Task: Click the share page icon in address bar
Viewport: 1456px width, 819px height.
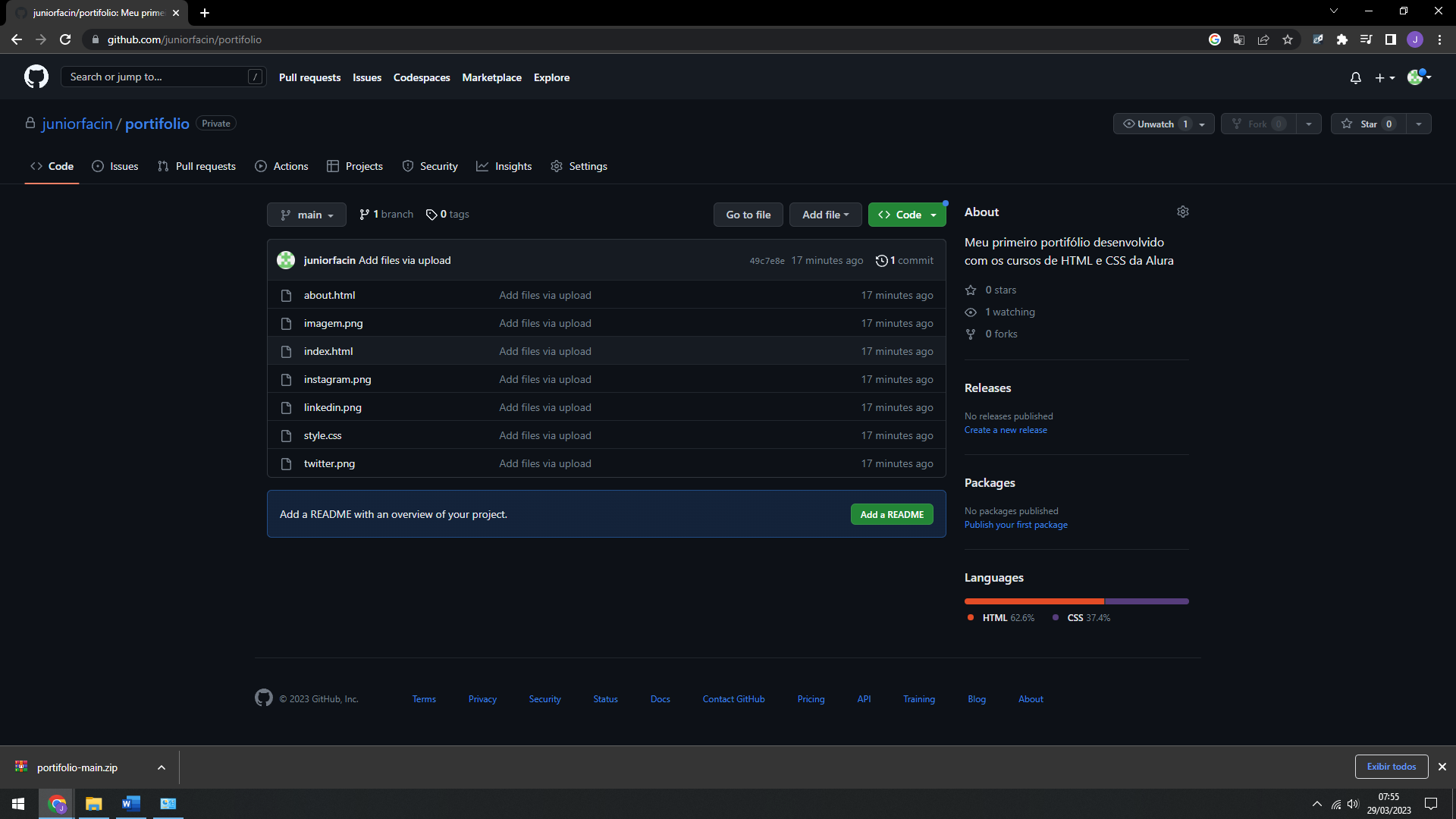Action: 1263,39
